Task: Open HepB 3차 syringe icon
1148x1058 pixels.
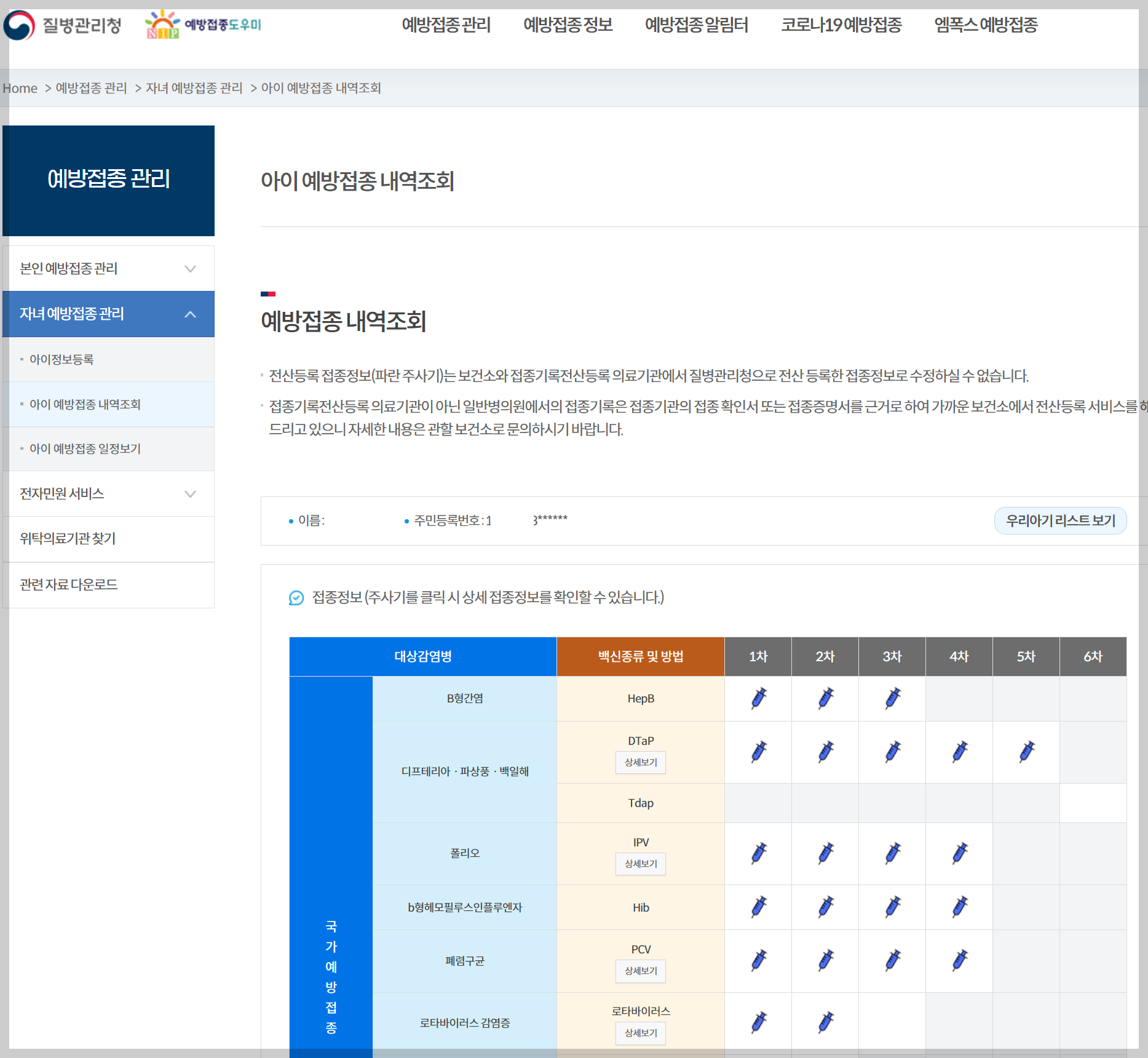Action: 893,698
